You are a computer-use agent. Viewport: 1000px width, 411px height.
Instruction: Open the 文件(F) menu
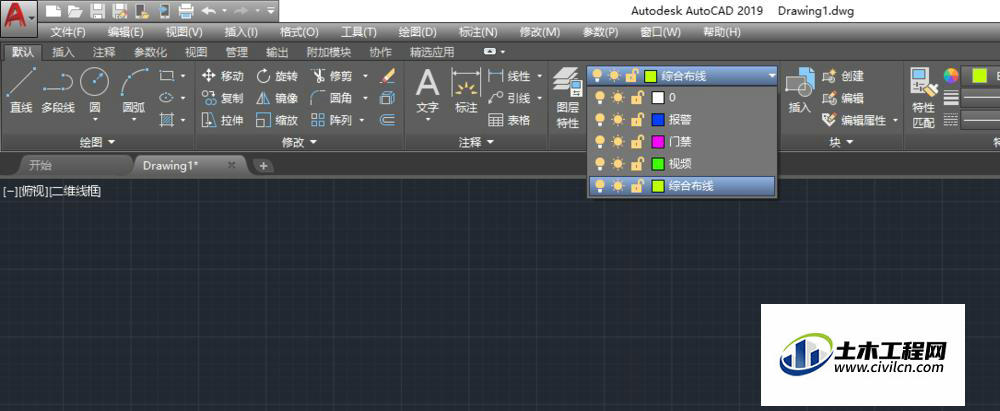68,32
